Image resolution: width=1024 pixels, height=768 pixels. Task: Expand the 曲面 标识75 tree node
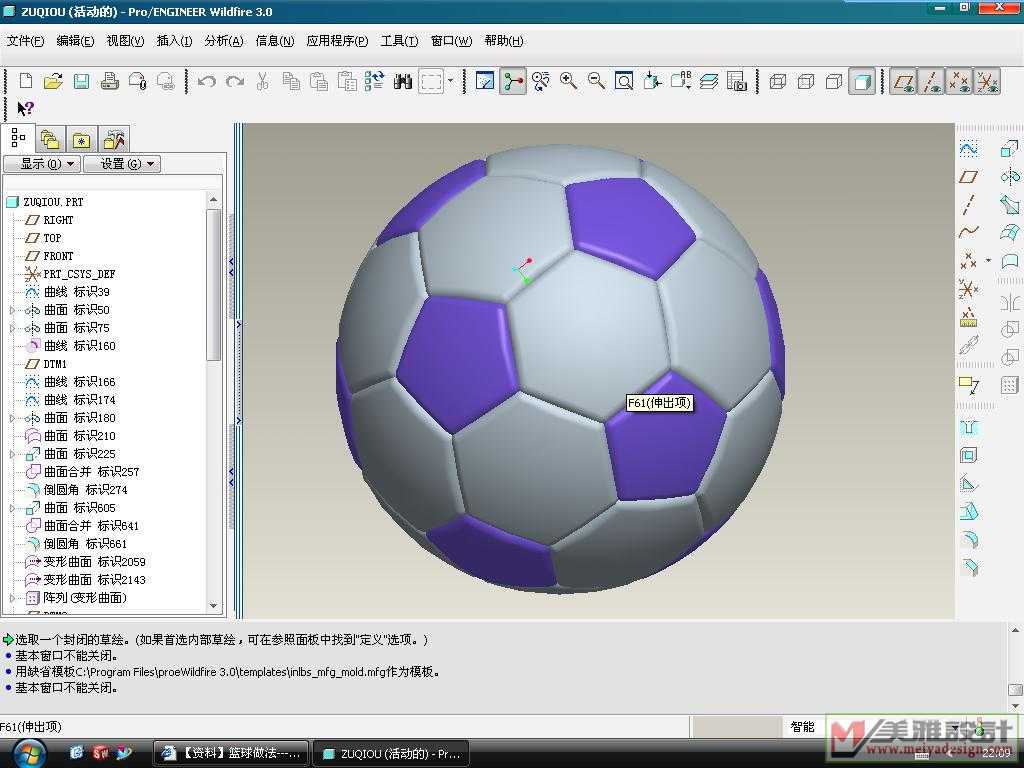(12, 328)
